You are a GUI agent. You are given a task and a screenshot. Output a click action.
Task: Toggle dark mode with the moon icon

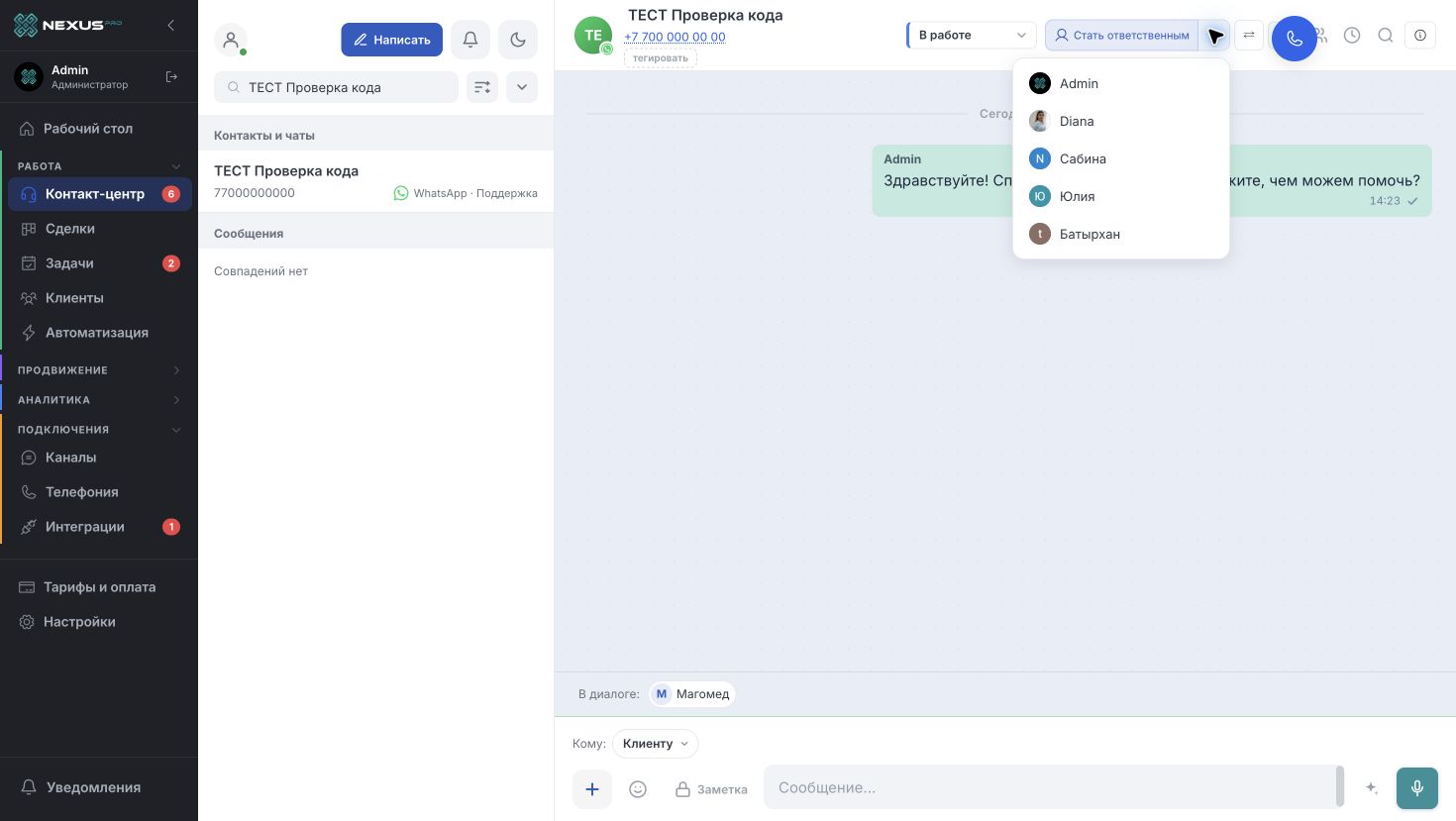click(x=518, y=40)
